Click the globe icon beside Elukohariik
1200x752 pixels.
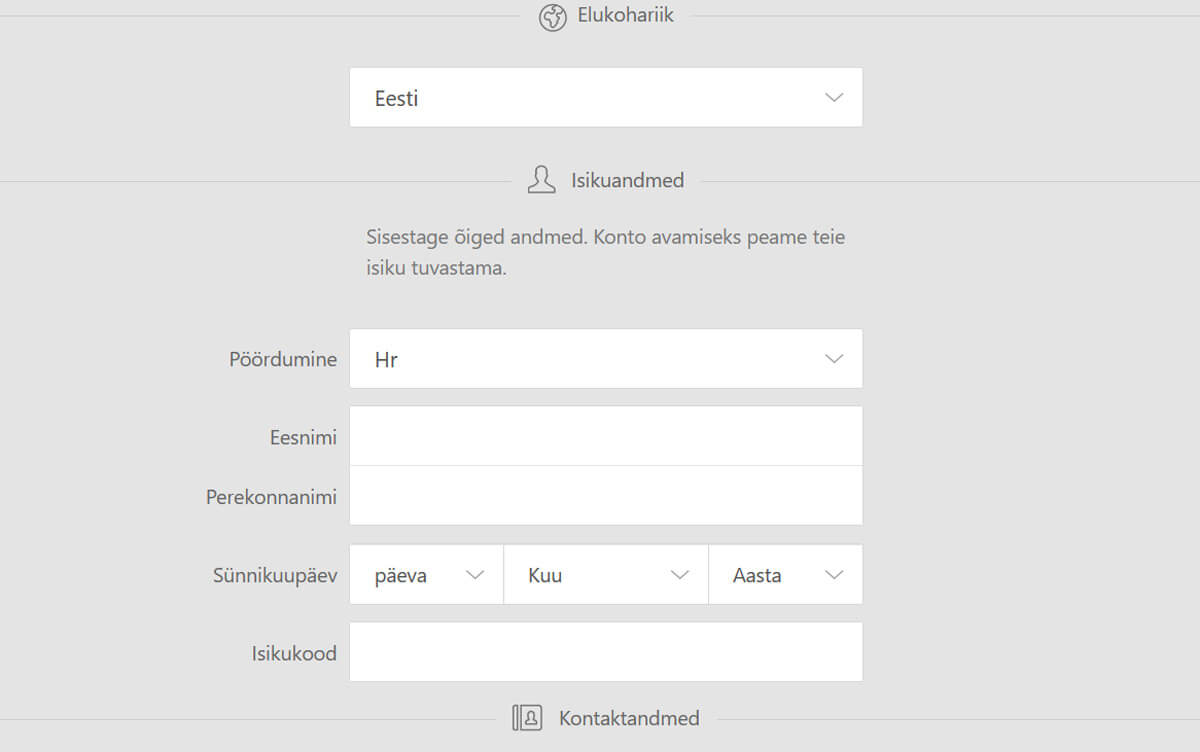(x=553, y=18)
